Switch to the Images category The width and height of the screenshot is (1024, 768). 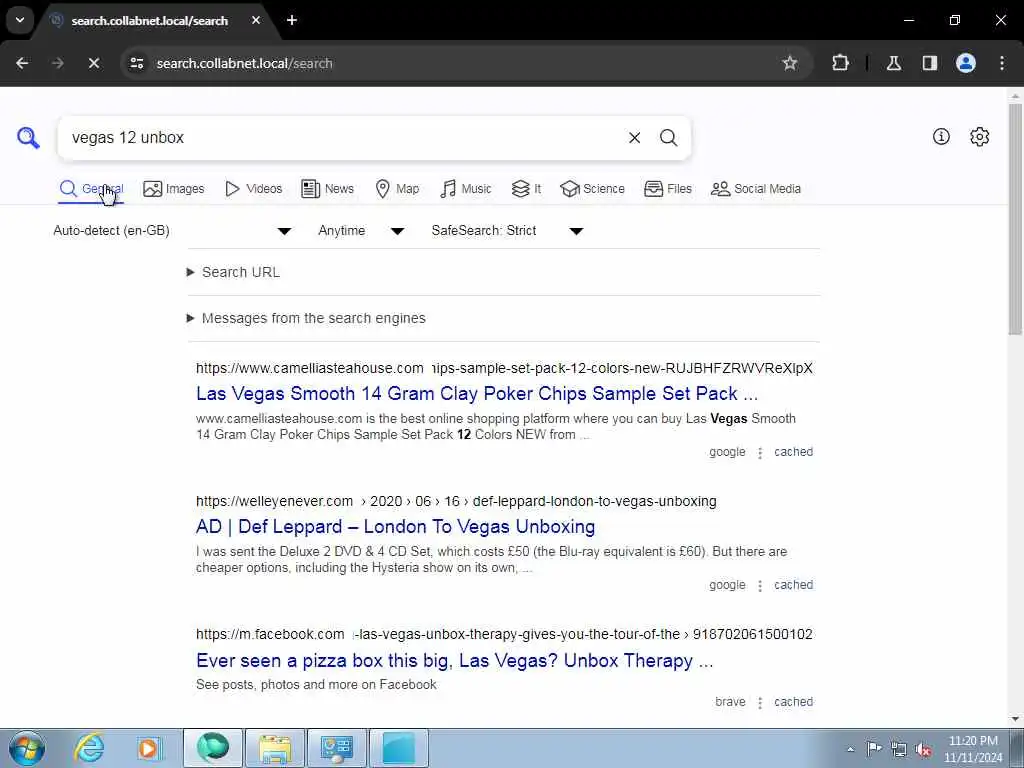coord(174,189)
